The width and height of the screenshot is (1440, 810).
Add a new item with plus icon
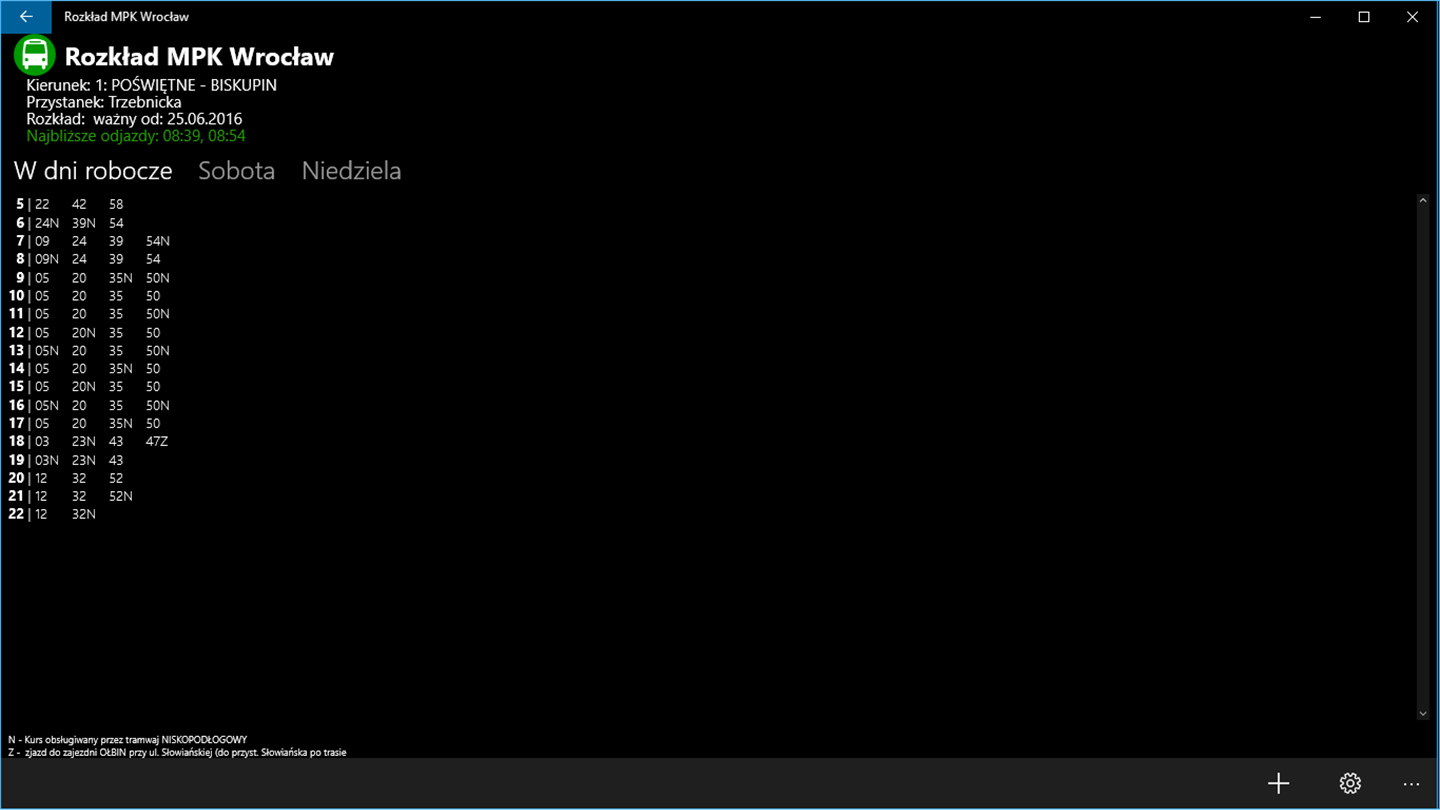[1278, 783]
